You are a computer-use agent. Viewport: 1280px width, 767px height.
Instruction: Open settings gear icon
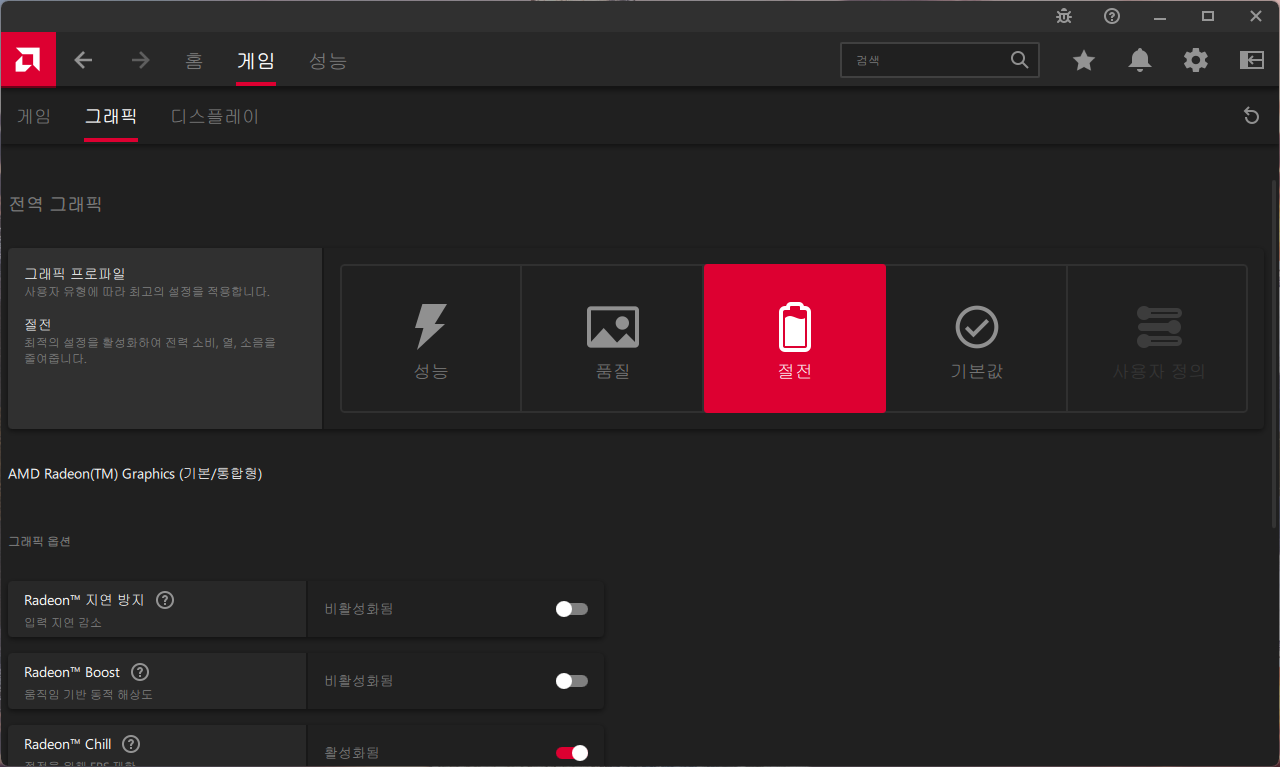pyautogui.click(x=1196, y=60)
